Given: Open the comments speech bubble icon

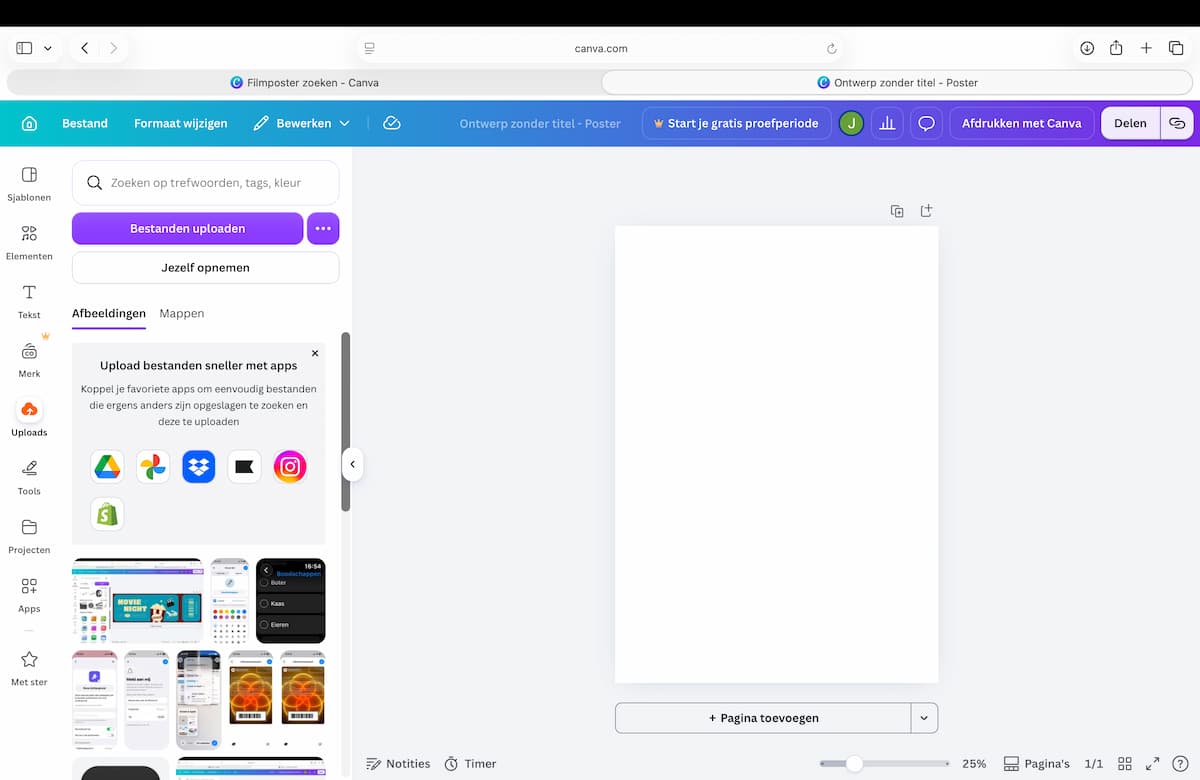Looking at the screenshot, I should [x=927, y=123].
